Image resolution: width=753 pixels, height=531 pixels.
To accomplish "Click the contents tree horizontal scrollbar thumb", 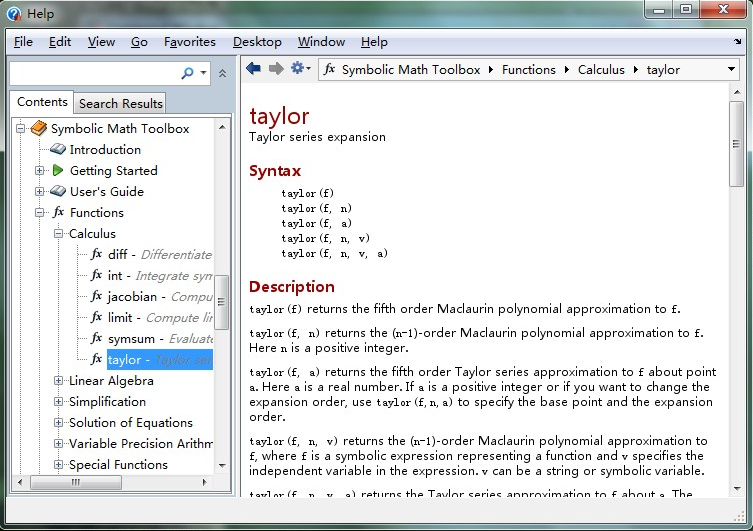I will tap(76, 482).
